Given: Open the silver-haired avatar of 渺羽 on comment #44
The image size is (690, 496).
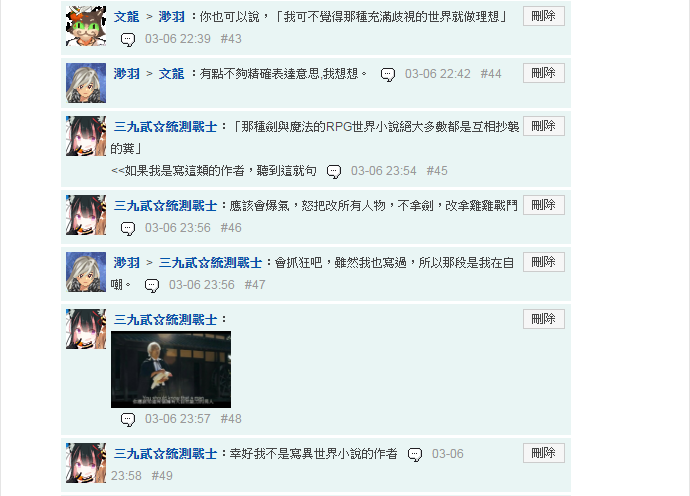Looking at the screenshot, I should 86,83.
